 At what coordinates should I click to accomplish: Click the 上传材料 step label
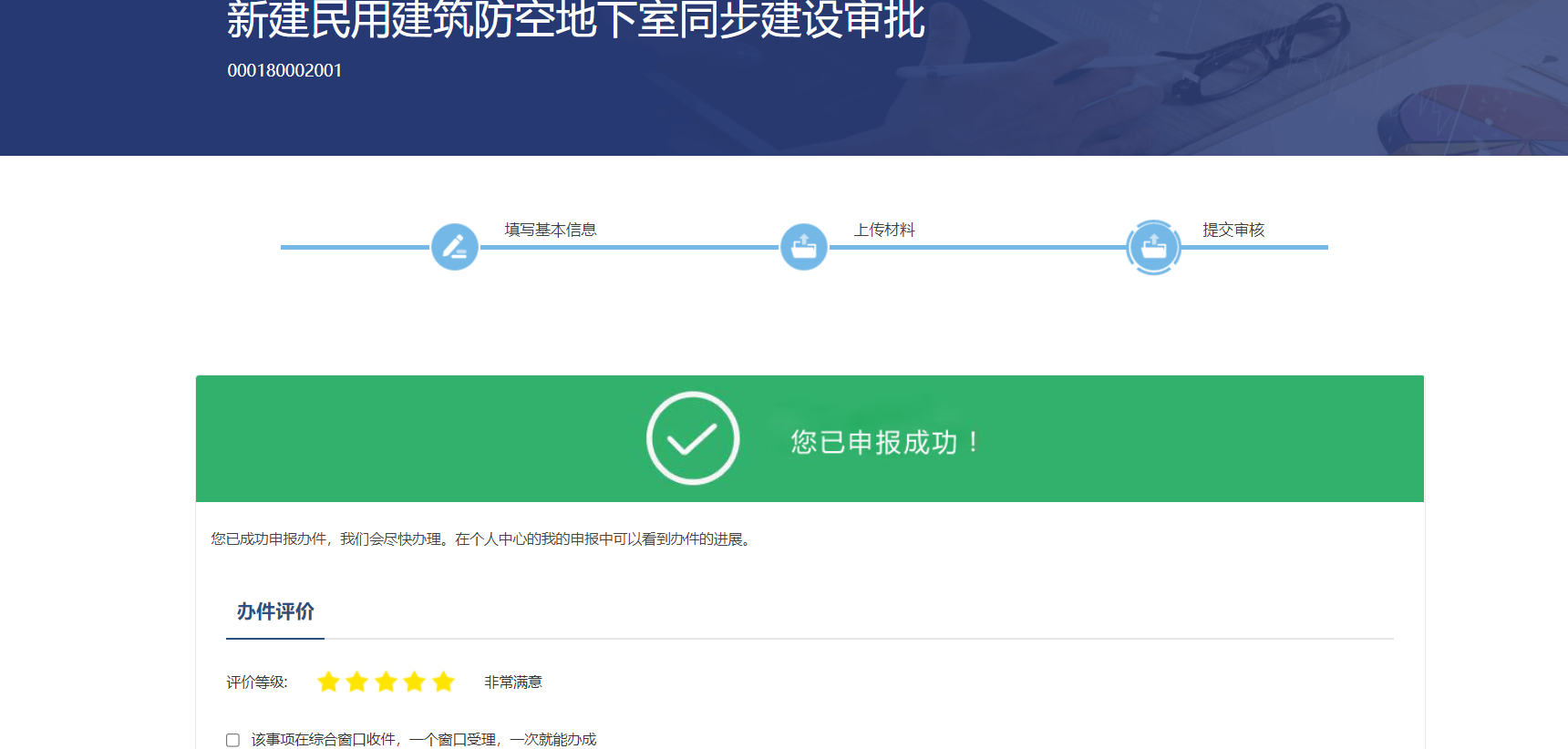(884, 230)
